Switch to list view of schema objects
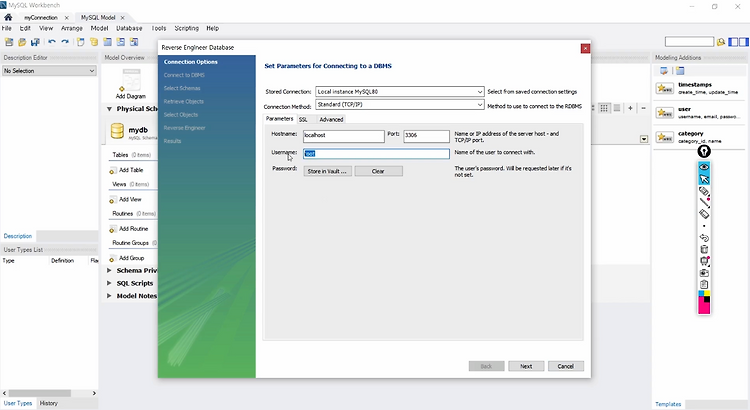 (x=617, y=108)
